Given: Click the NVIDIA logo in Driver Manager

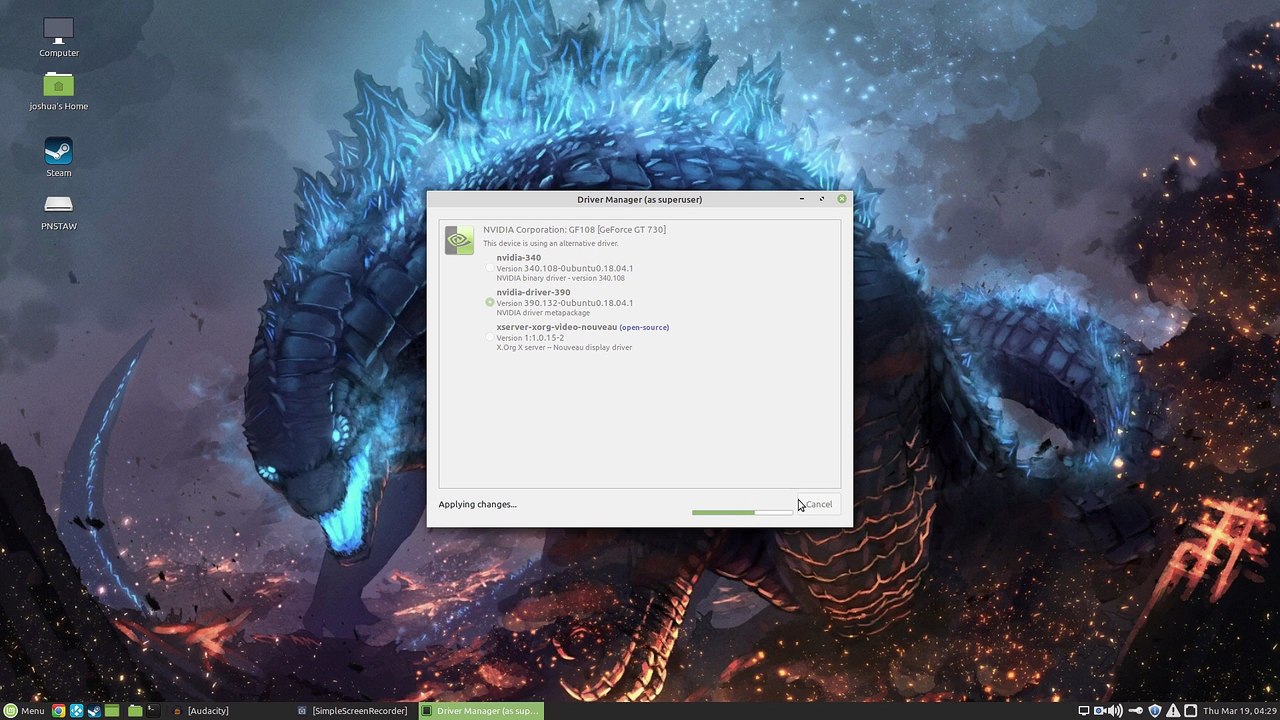Looking at the screenshot, I should pos(459,240).
